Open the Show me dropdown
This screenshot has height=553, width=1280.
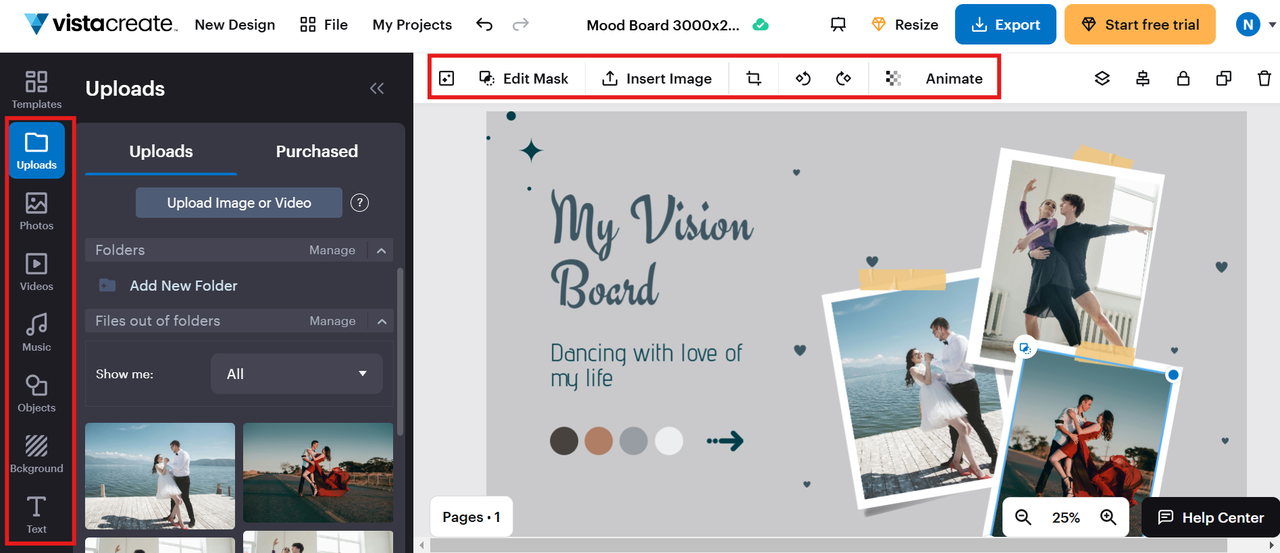(x=296, y=374)
